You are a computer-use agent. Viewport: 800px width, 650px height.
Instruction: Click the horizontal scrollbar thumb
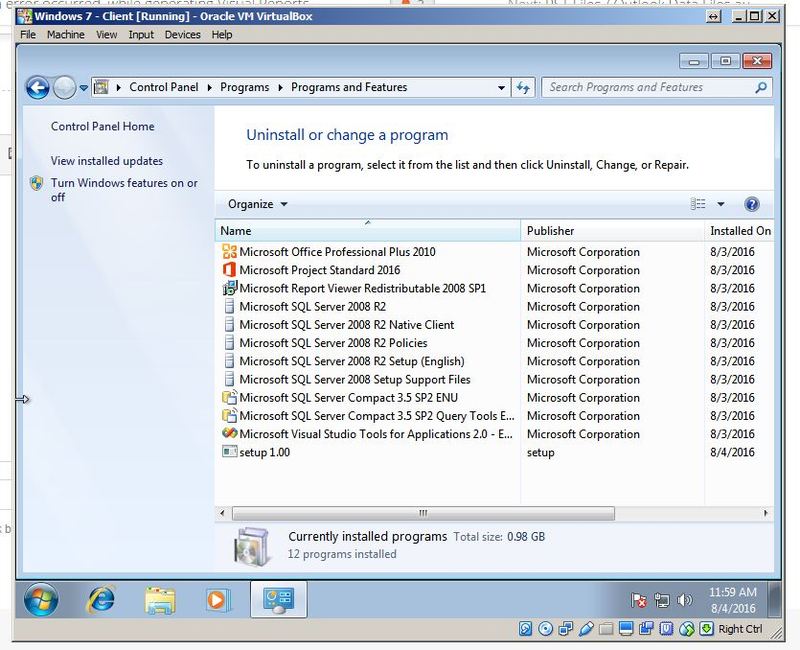[423, 513]
